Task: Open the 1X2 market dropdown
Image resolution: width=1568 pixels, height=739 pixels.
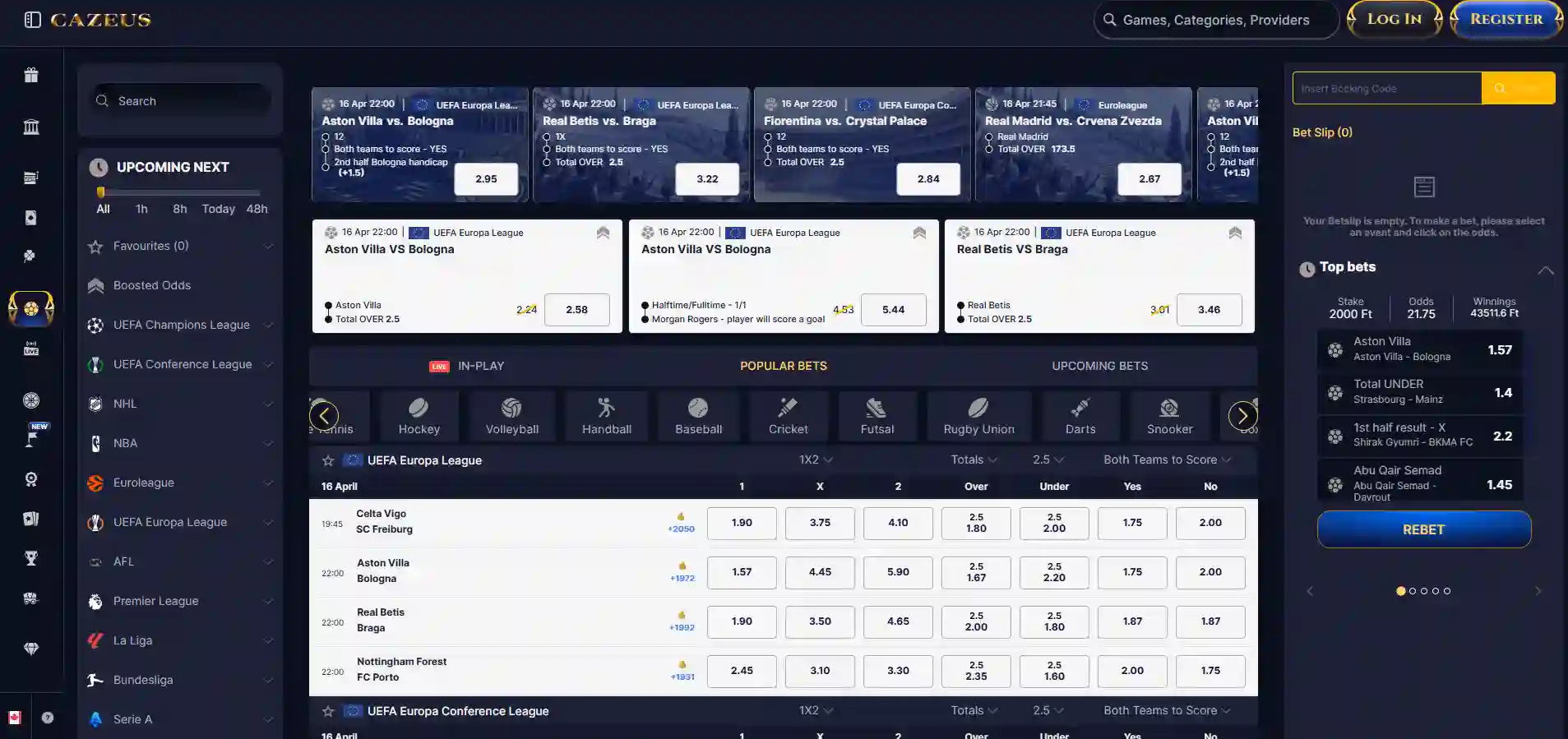Action: [x=816, y=460]
